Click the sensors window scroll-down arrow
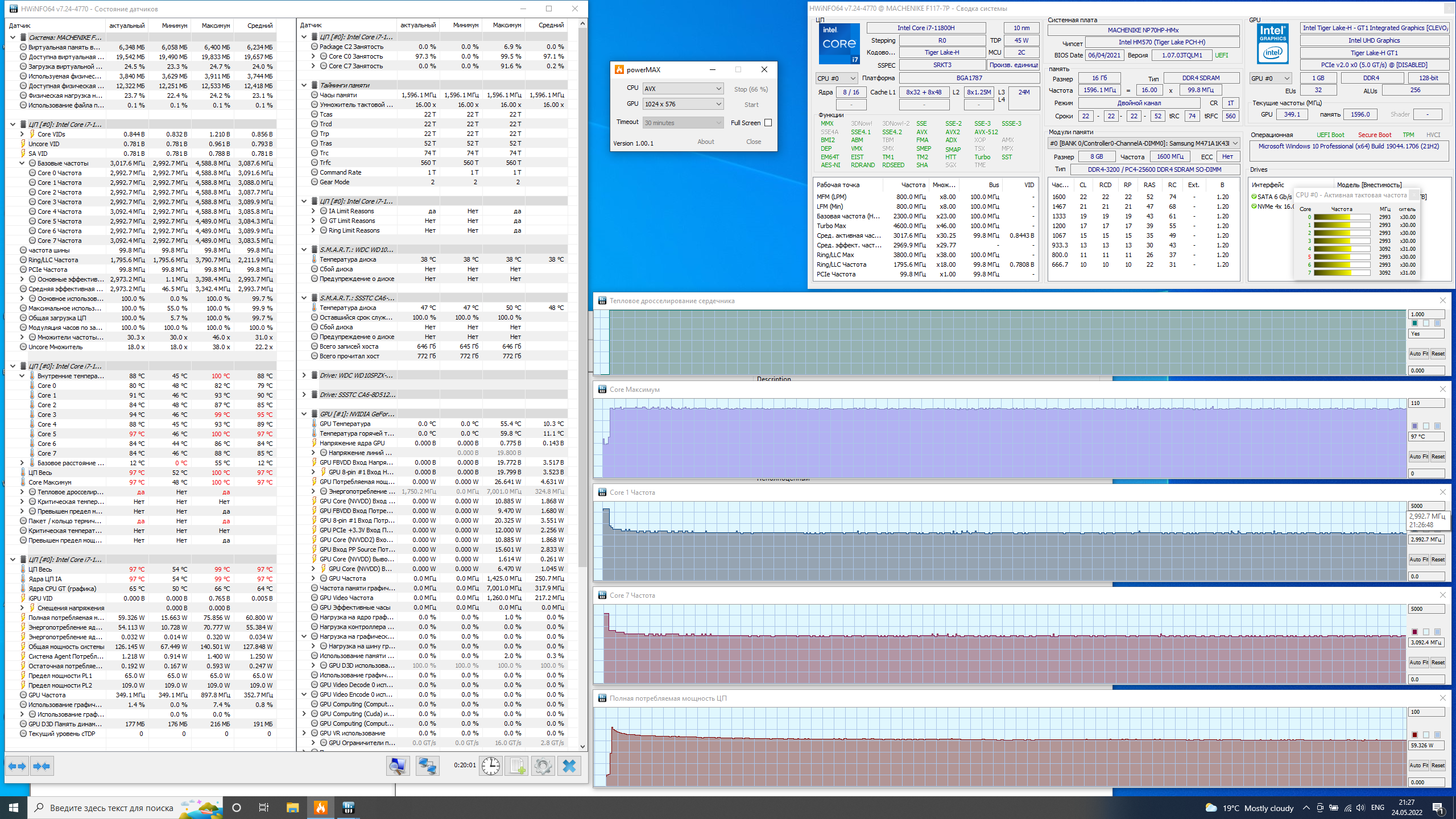The width and height of the screenshot is (1456, 819). coord(582,746)
